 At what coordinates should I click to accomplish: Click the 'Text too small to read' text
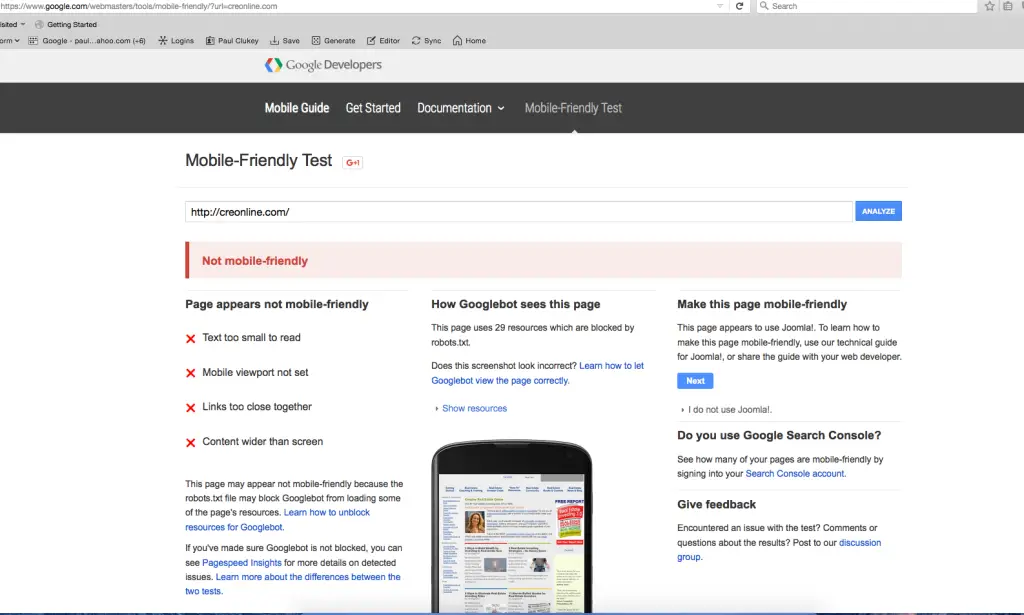click(x=251, y=338)
